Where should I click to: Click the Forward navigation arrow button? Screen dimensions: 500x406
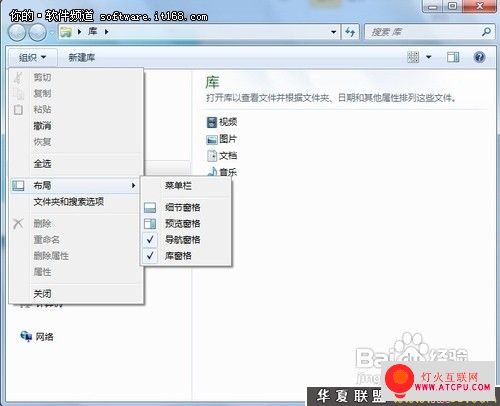(37, 32)
